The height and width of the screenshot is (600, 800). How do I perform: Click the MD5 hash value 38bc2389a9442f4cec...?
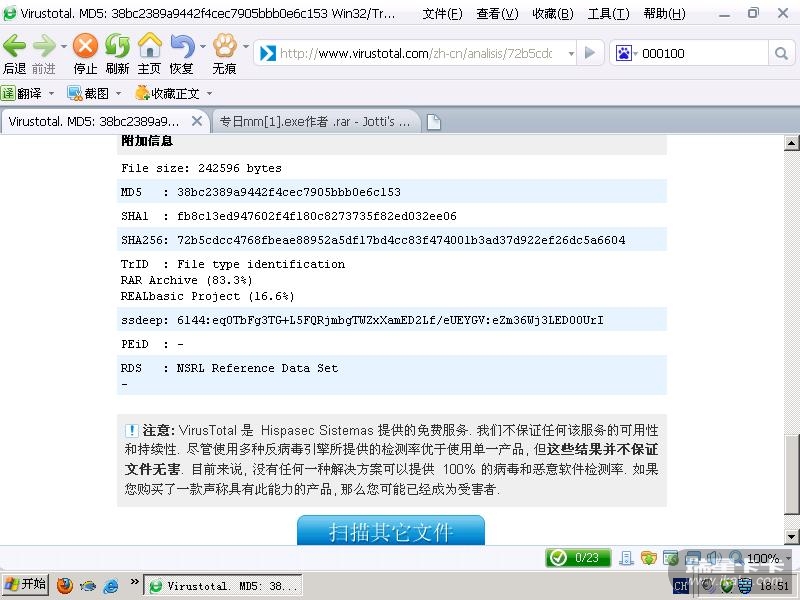(x=289, y=192)
